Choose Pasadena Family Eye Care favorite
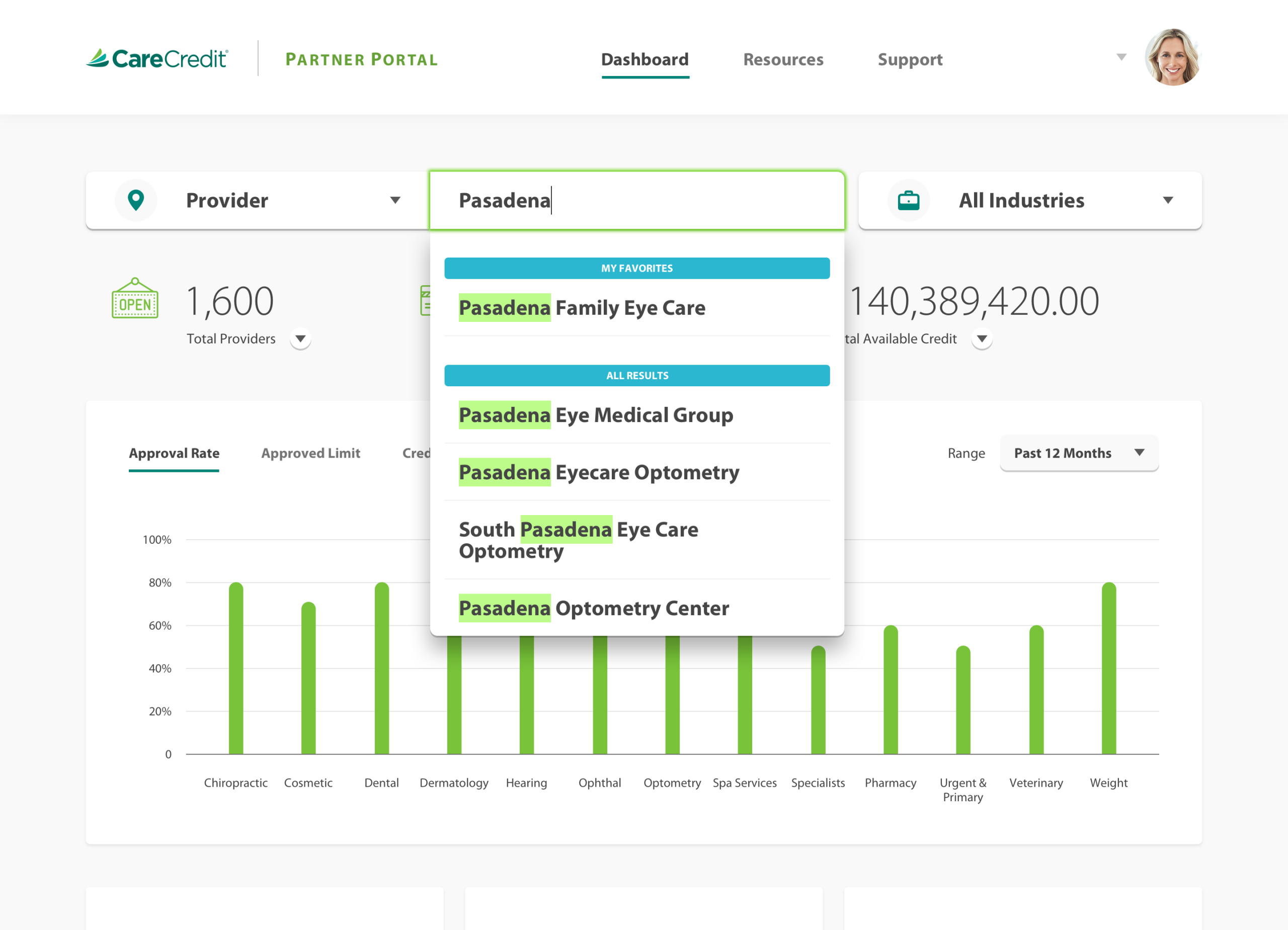 coord(582,308)
